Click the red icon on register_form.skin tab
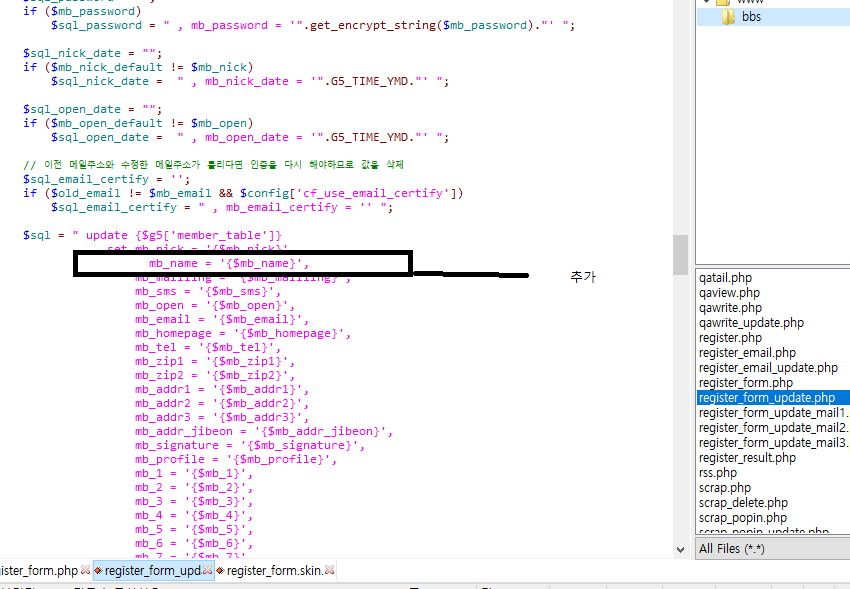Screen dimensions: 850x589 coord(220,571)
